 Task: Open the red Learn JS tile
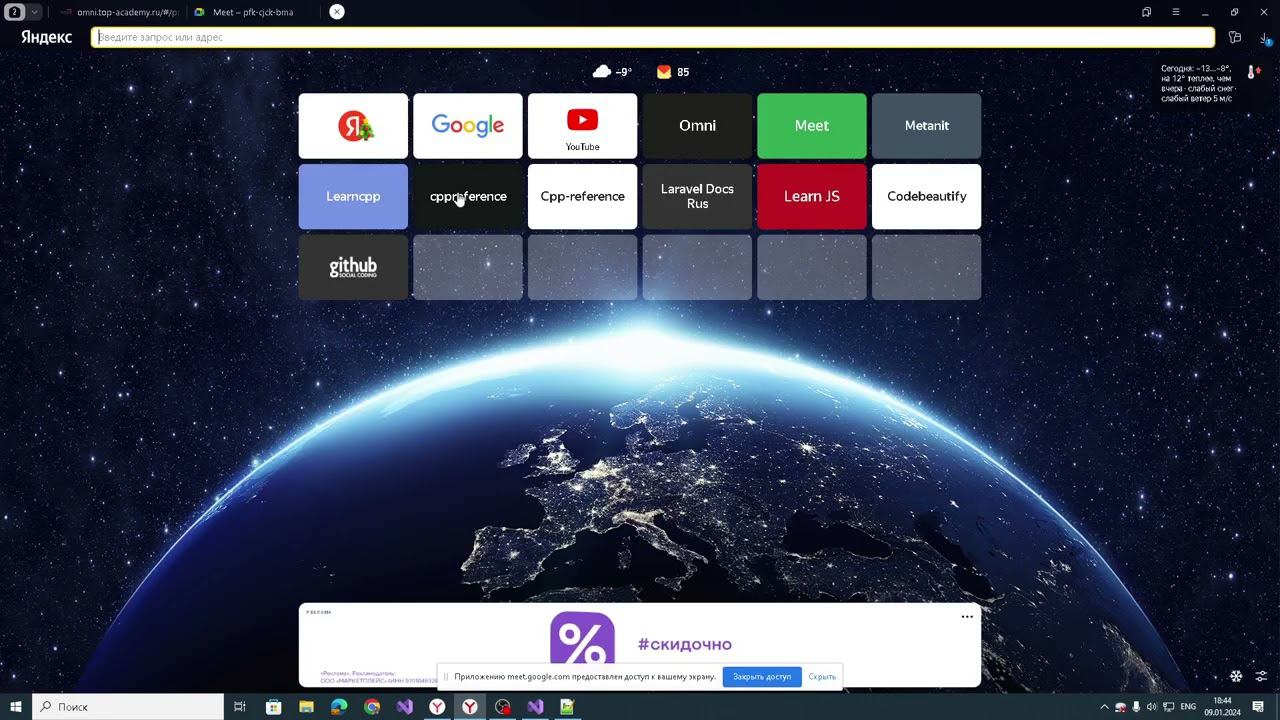coord(812,197)
